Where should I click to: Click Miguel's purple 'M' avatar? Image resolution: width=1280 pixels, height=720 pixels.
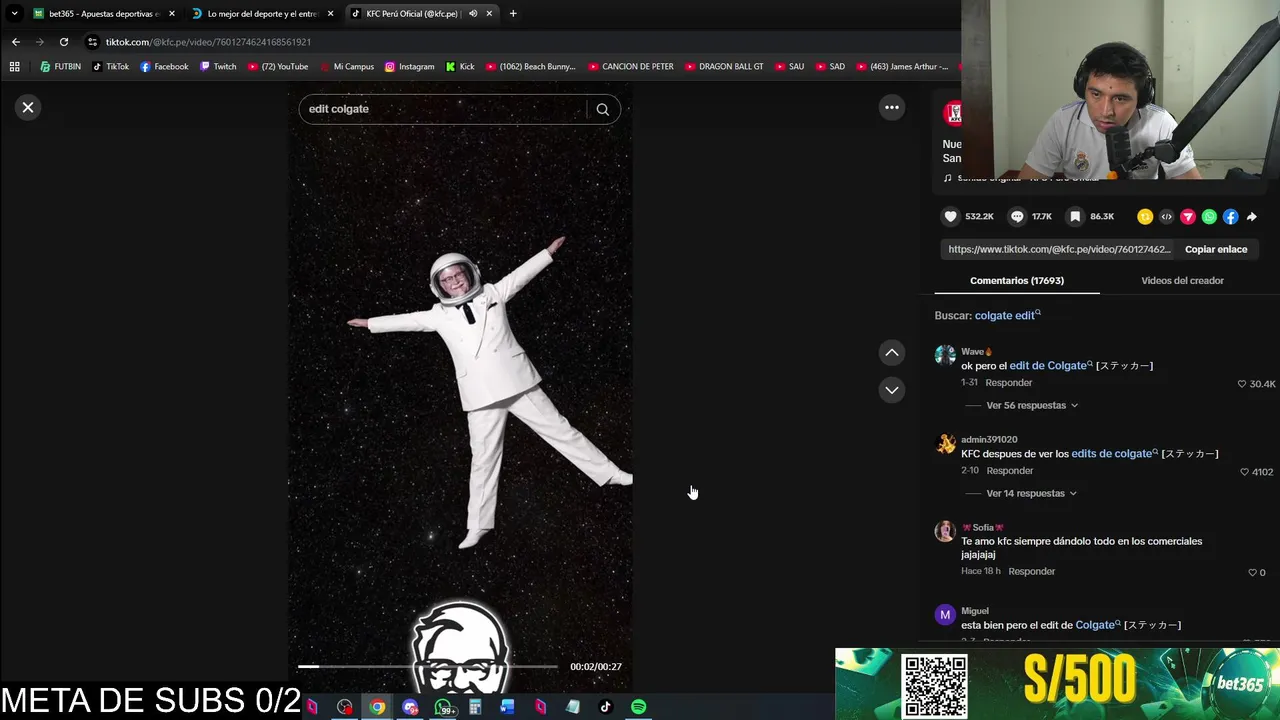pos(945,615)
